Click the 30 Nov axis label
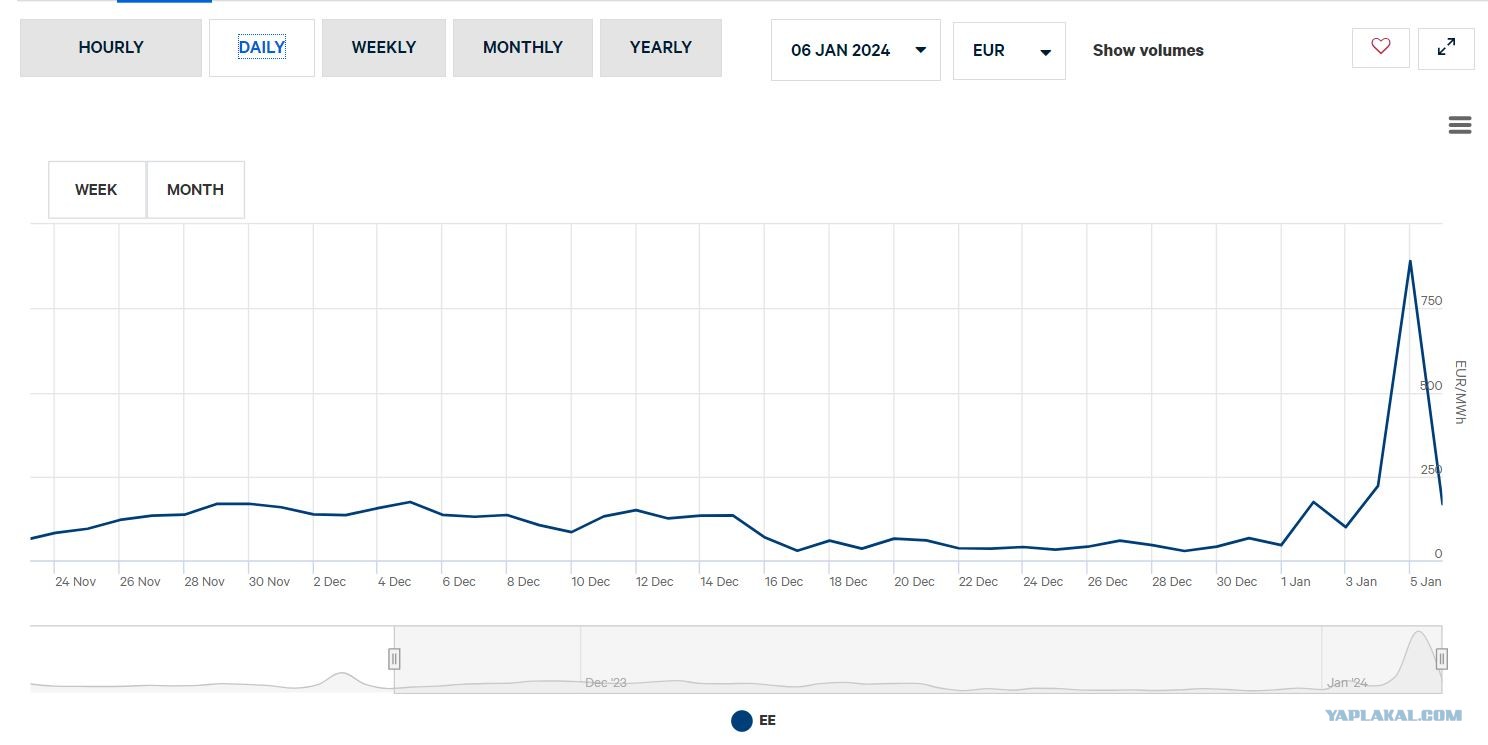Image resolution: width=1488 pixels, height=745 pixels. [269, 582]
